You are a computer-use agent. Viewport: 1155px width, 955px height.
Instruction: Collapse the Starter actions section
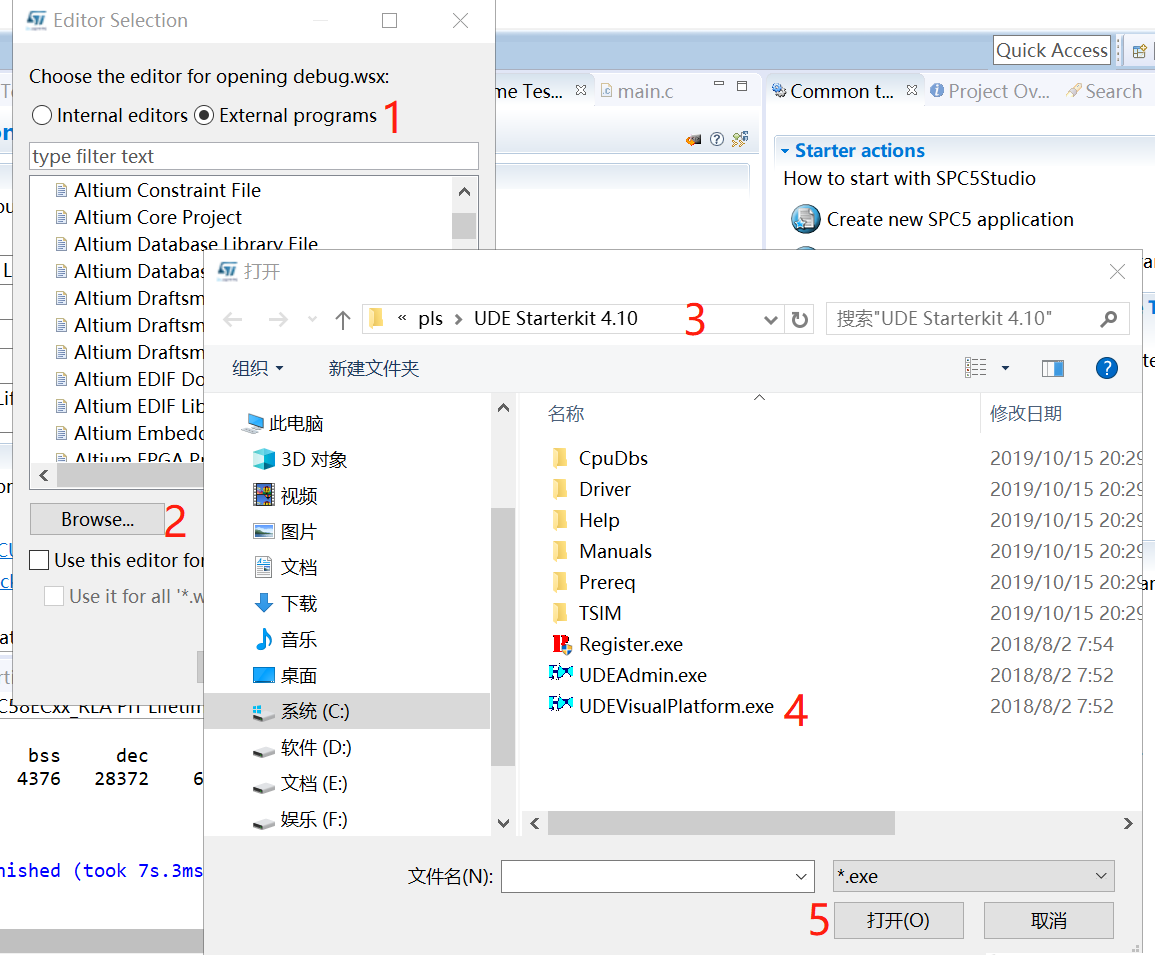click(x=785, y=150)
